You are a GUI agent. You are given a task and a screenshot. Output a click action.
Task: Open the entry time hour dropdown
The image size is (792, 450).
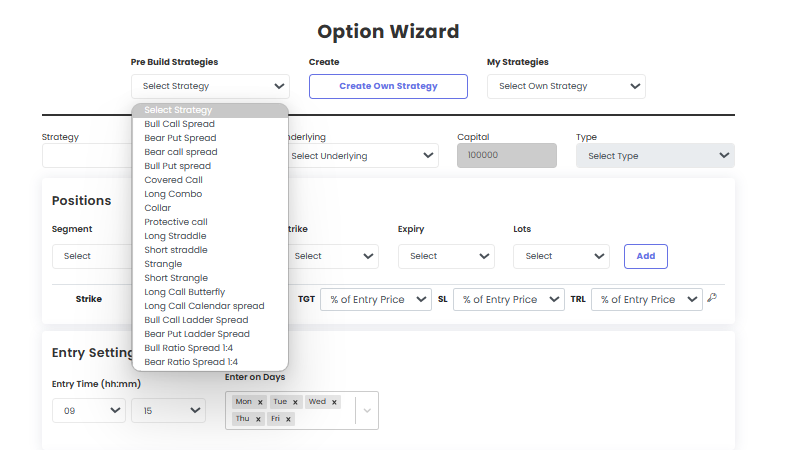coord(89,411)
